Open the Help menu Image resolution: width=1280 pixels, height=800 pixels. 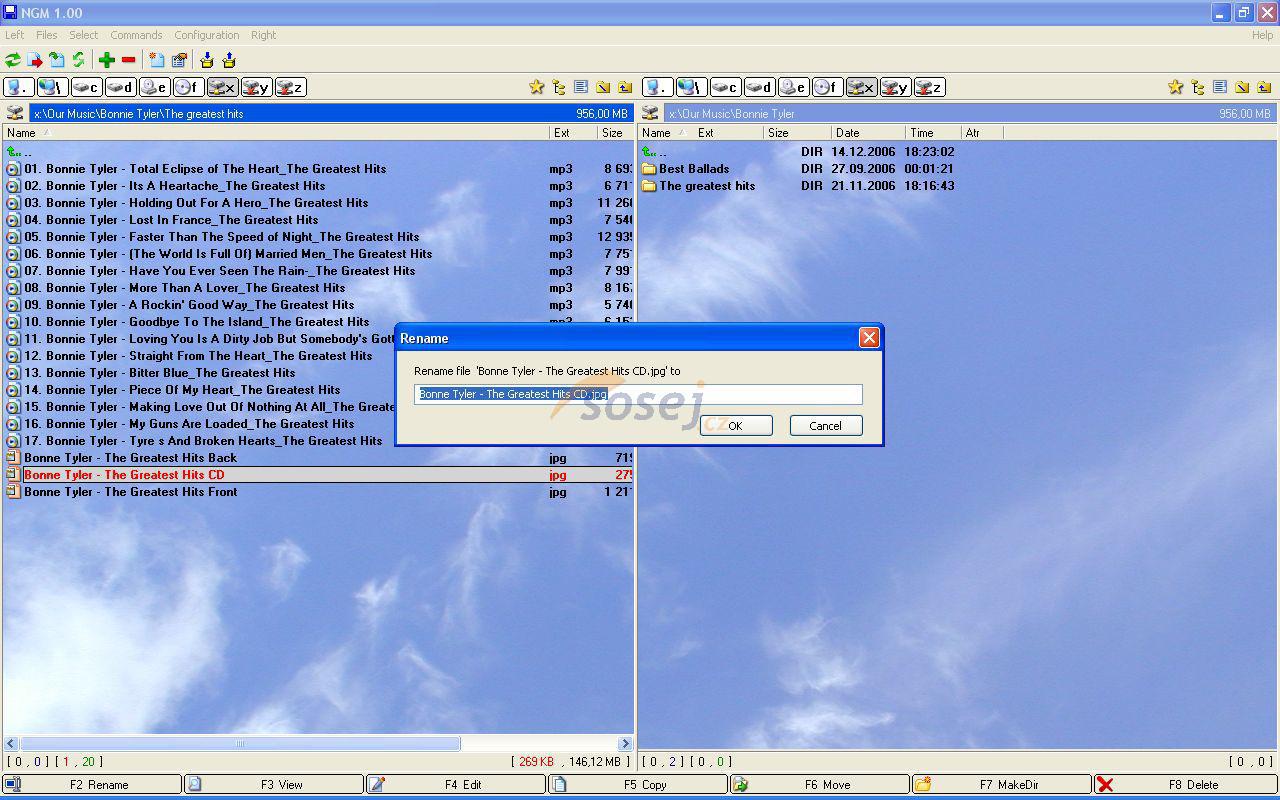coord(1262,35)
